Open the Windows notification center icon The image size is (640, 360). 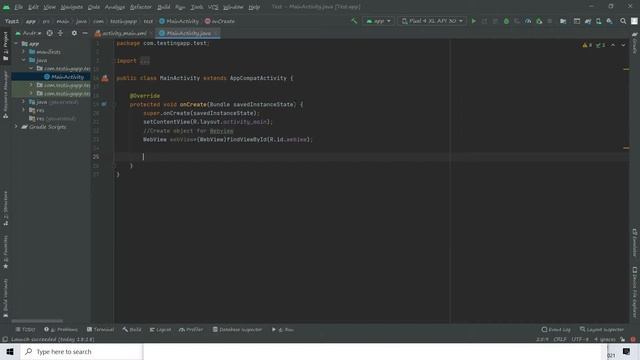pyautogui.click(x=627, y=351)
